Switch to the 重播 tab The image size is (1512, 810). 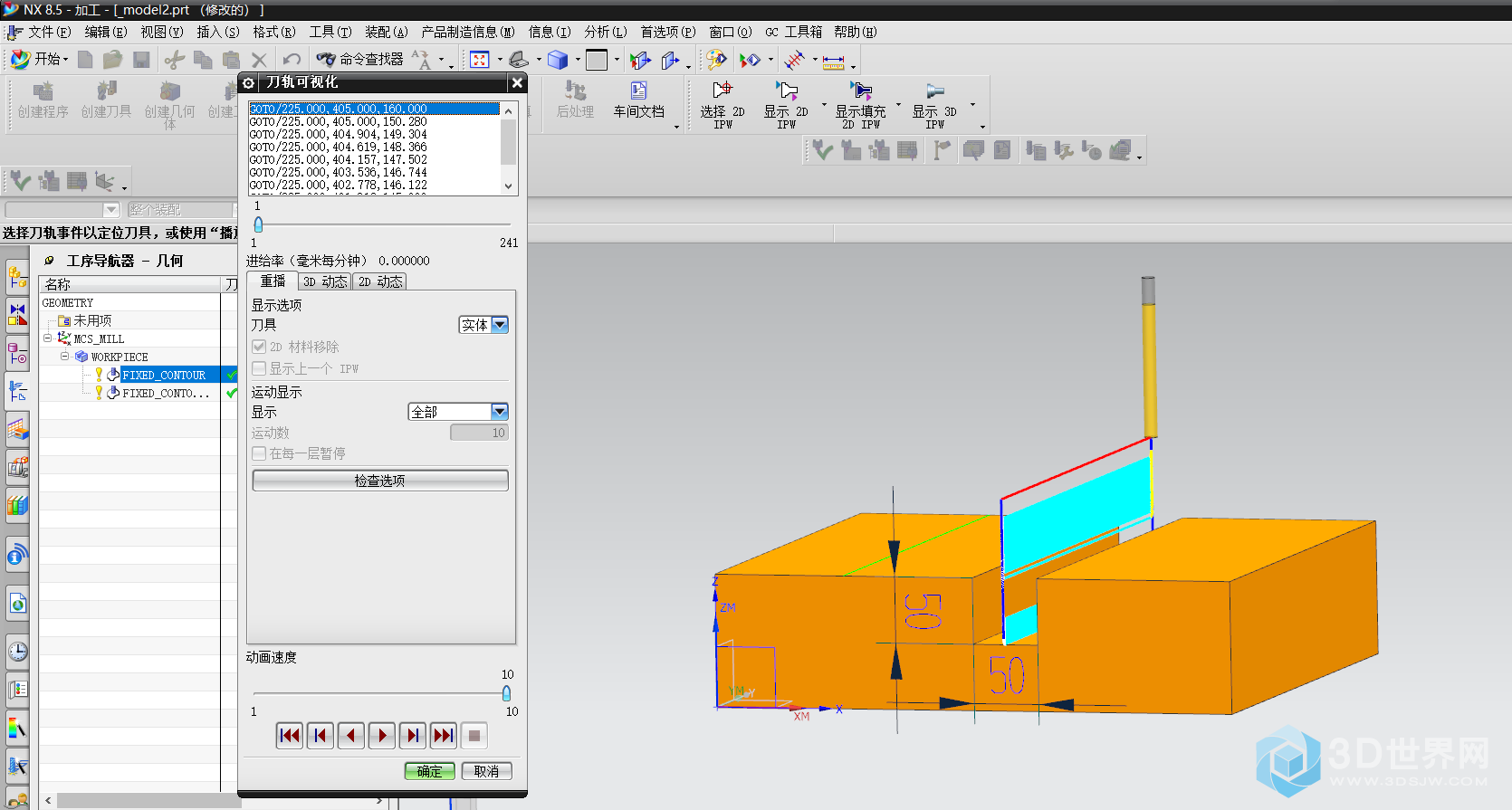point(273,281)
